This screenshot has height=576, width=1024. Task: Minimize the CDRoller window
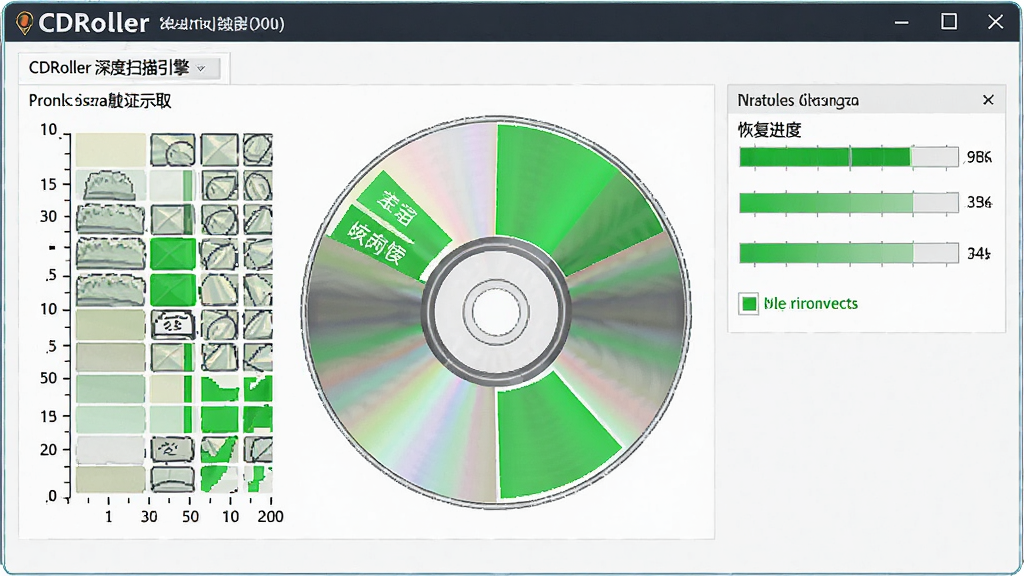pos(902,22)
